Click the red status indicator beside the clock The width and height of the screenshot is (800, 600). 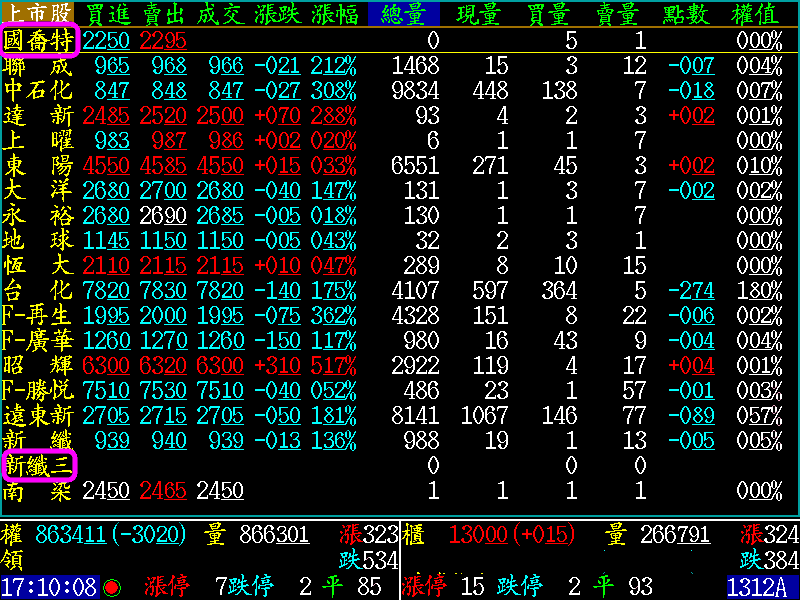pos(112,587)
